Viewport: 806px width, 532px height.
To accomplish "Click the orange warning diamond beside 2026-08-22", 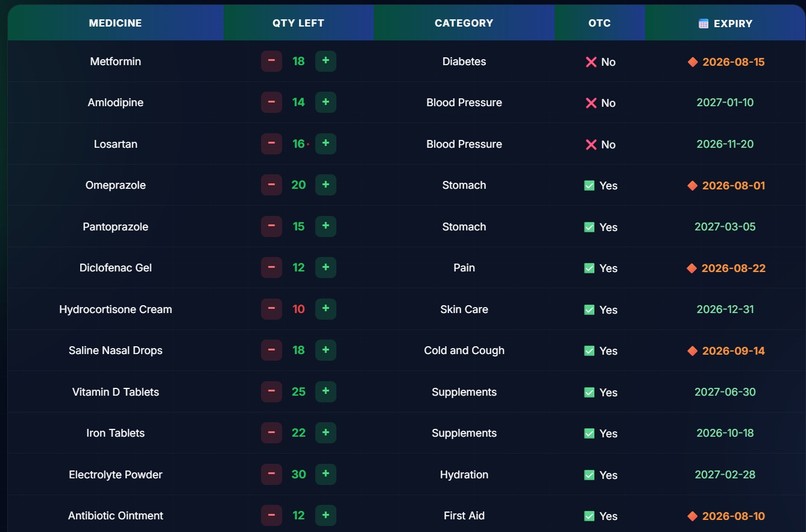I will point(692,268).
